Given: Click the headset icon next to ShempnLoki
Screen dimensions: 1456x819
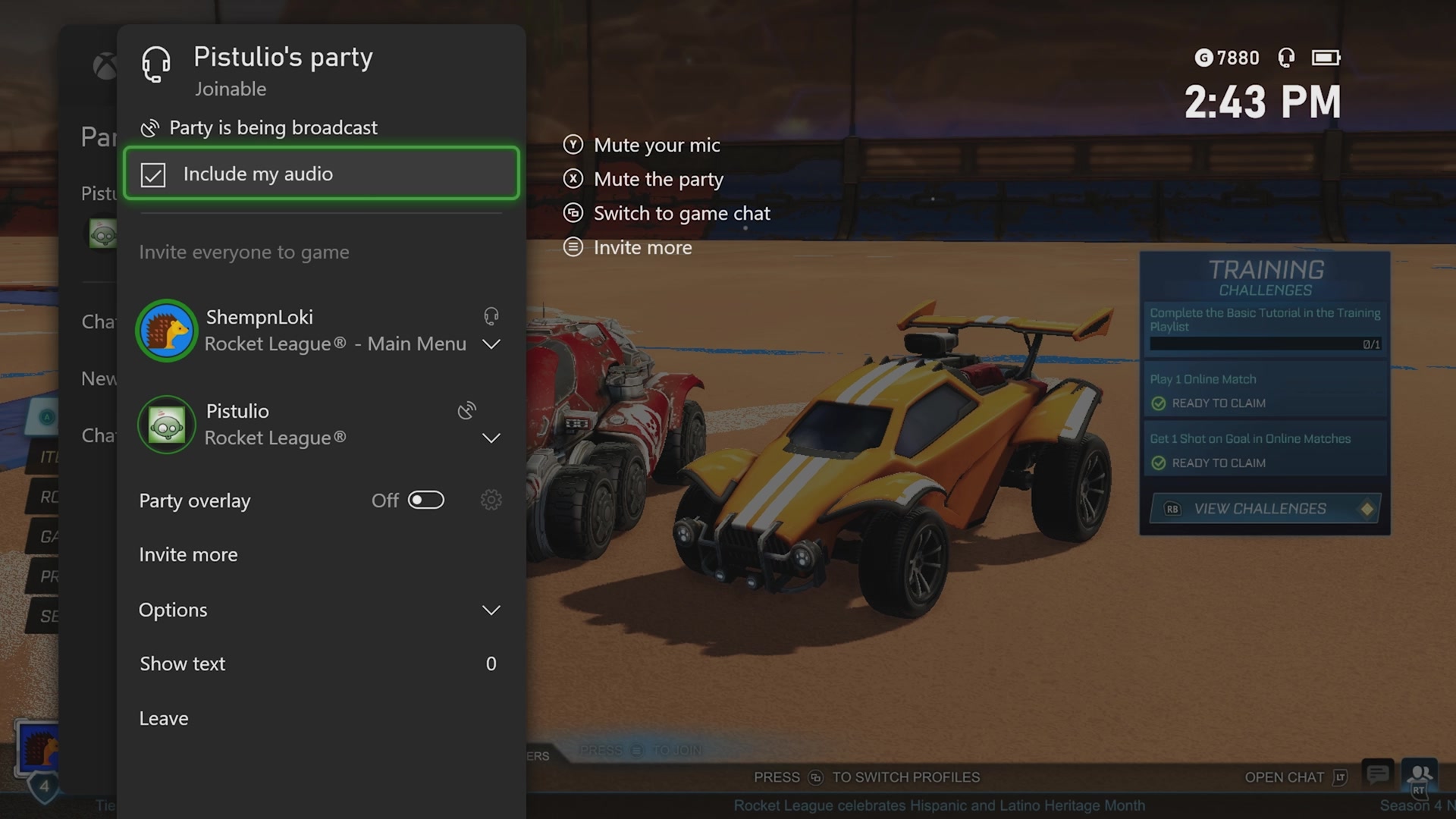Looking at the screenshot, I should tap(490, 315).
